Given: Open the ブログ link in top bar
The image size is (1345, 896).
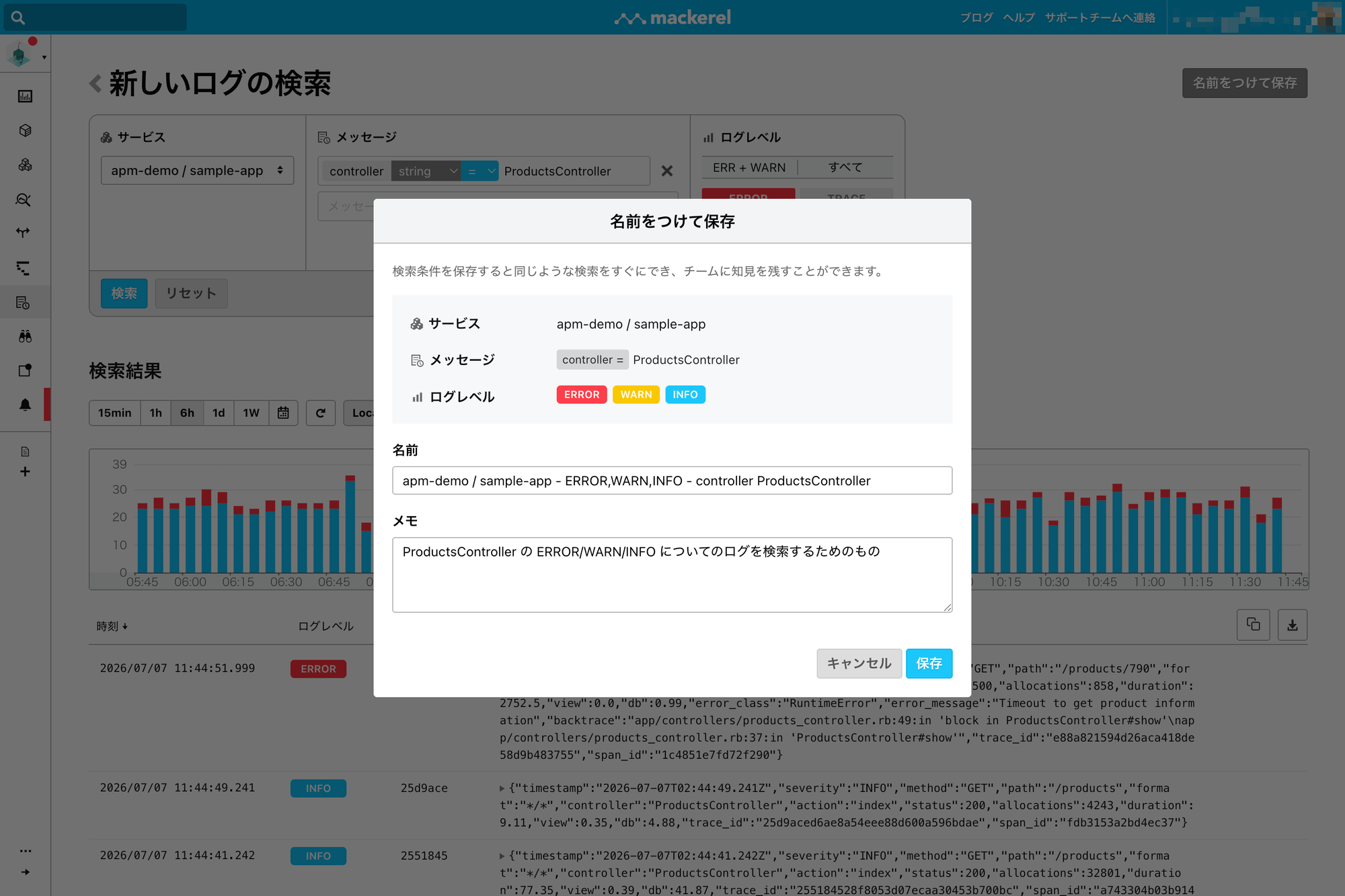Looking at the screenshot, I should 976,17.
